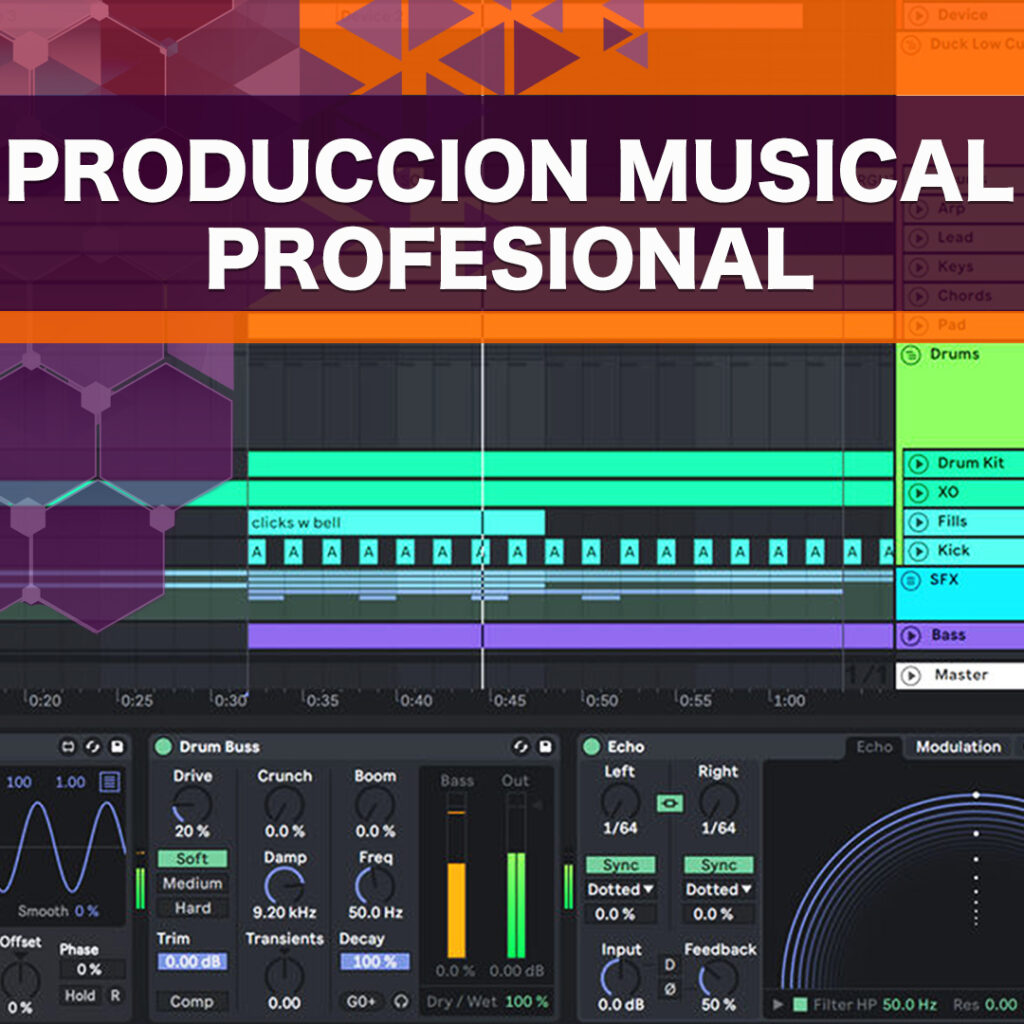
Task: Click Echo D clip dry button
Action: [669, 965]
